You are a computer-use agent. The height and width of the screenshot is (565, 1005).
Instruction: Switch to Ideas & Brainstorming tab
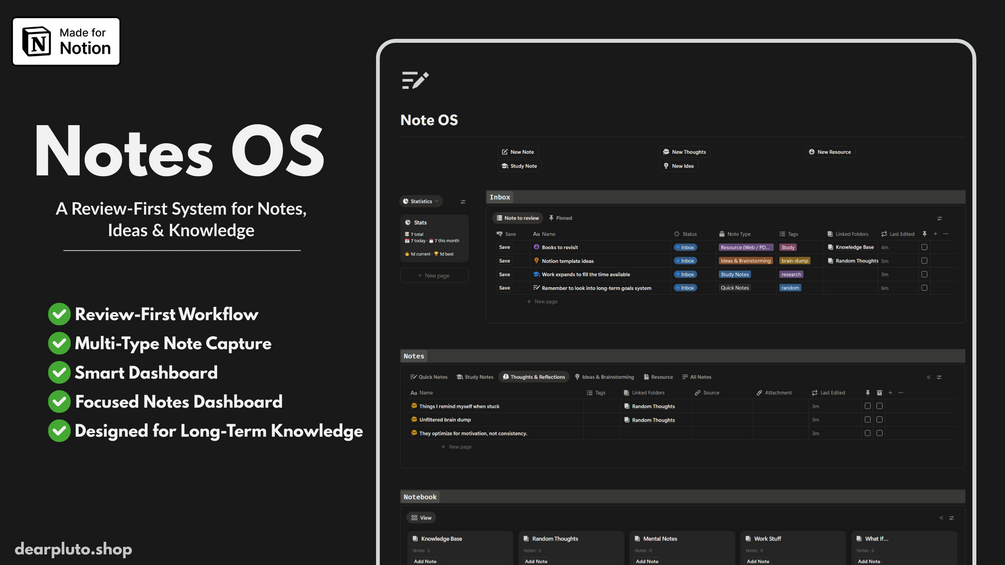coord(604,377)
